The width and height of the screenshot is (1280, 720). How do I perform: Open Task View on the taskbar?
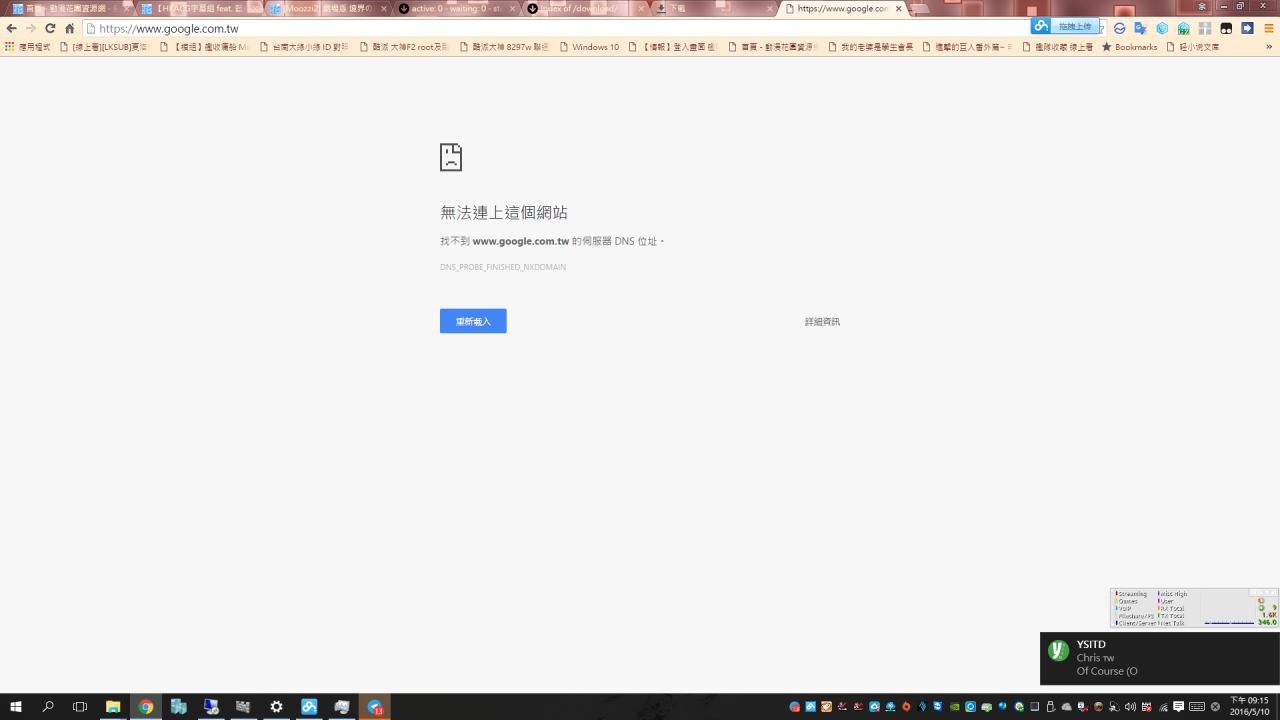(x=80, y=707)
